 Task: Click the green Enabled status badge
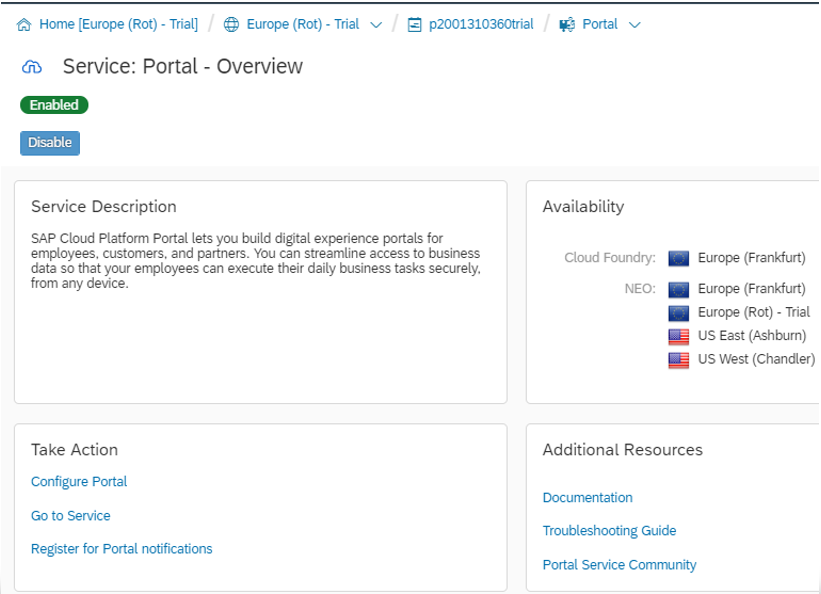[x=54, y=105]
